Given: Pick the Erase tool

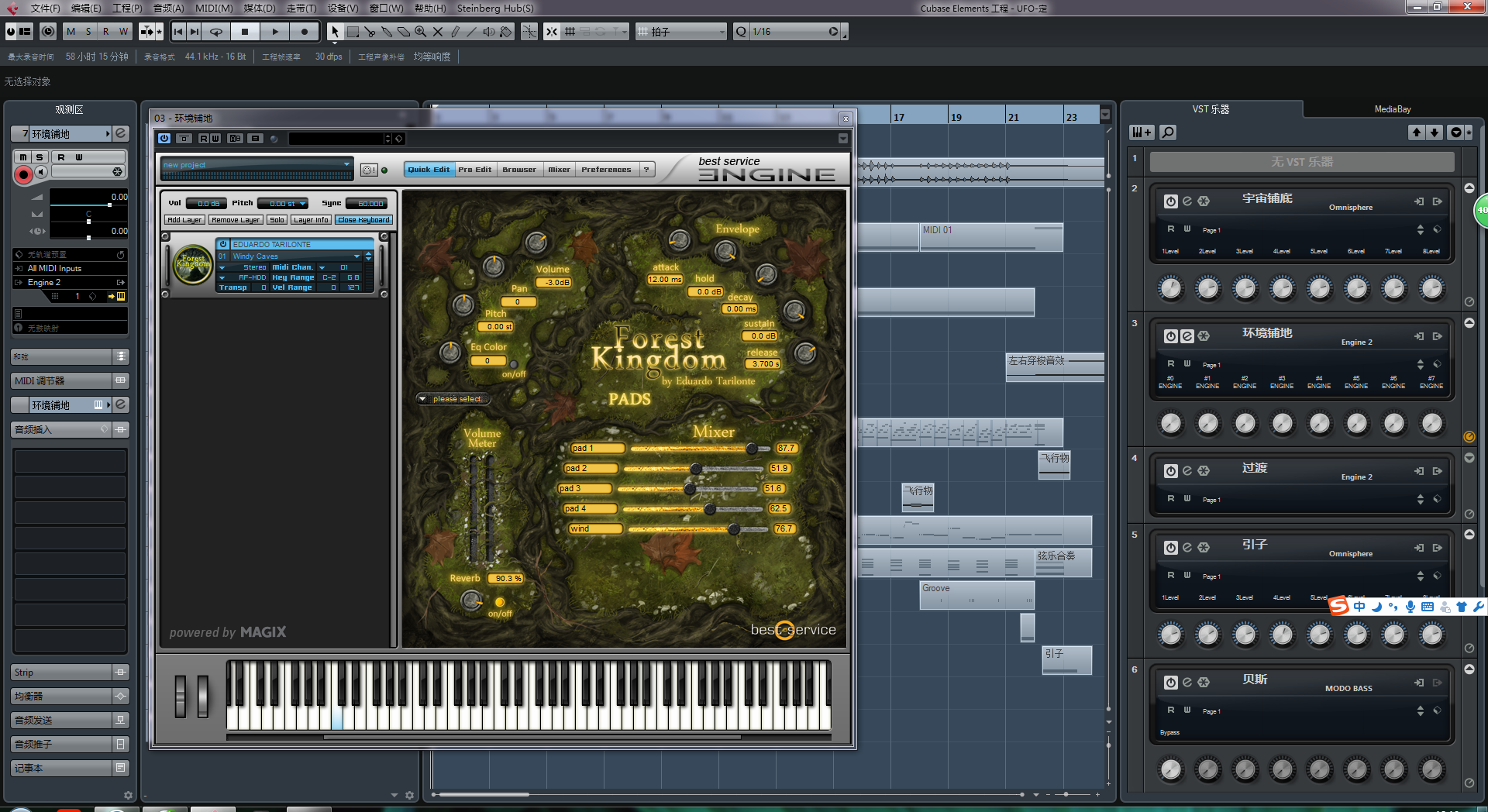Looking at the screenshot, I should (x=404, y=31).
